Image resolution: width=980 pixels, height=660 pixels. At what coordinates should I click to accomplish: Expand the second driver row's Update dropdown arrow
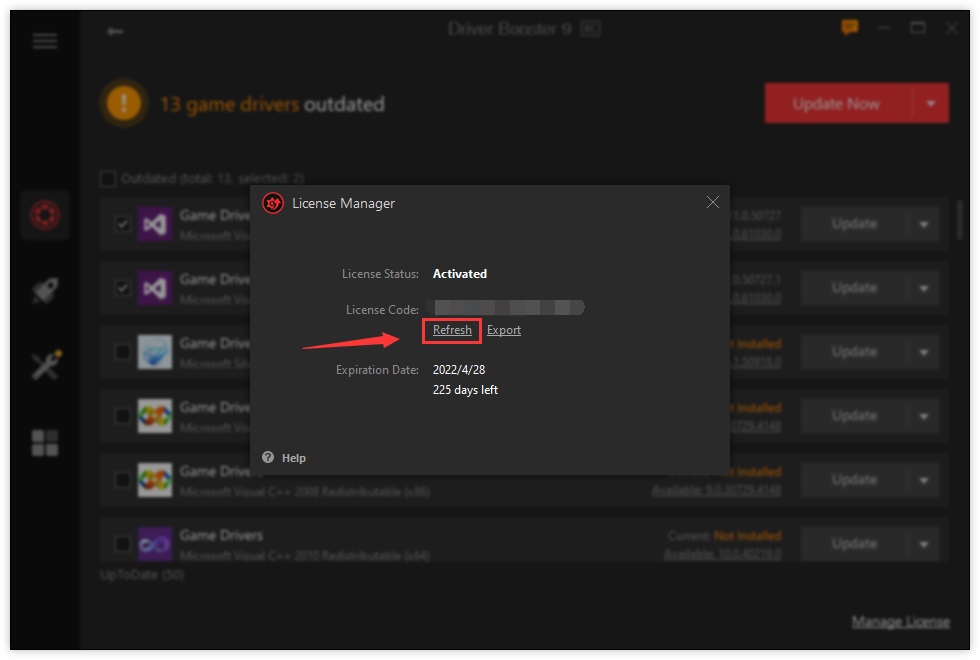click(x=923, y=288)
